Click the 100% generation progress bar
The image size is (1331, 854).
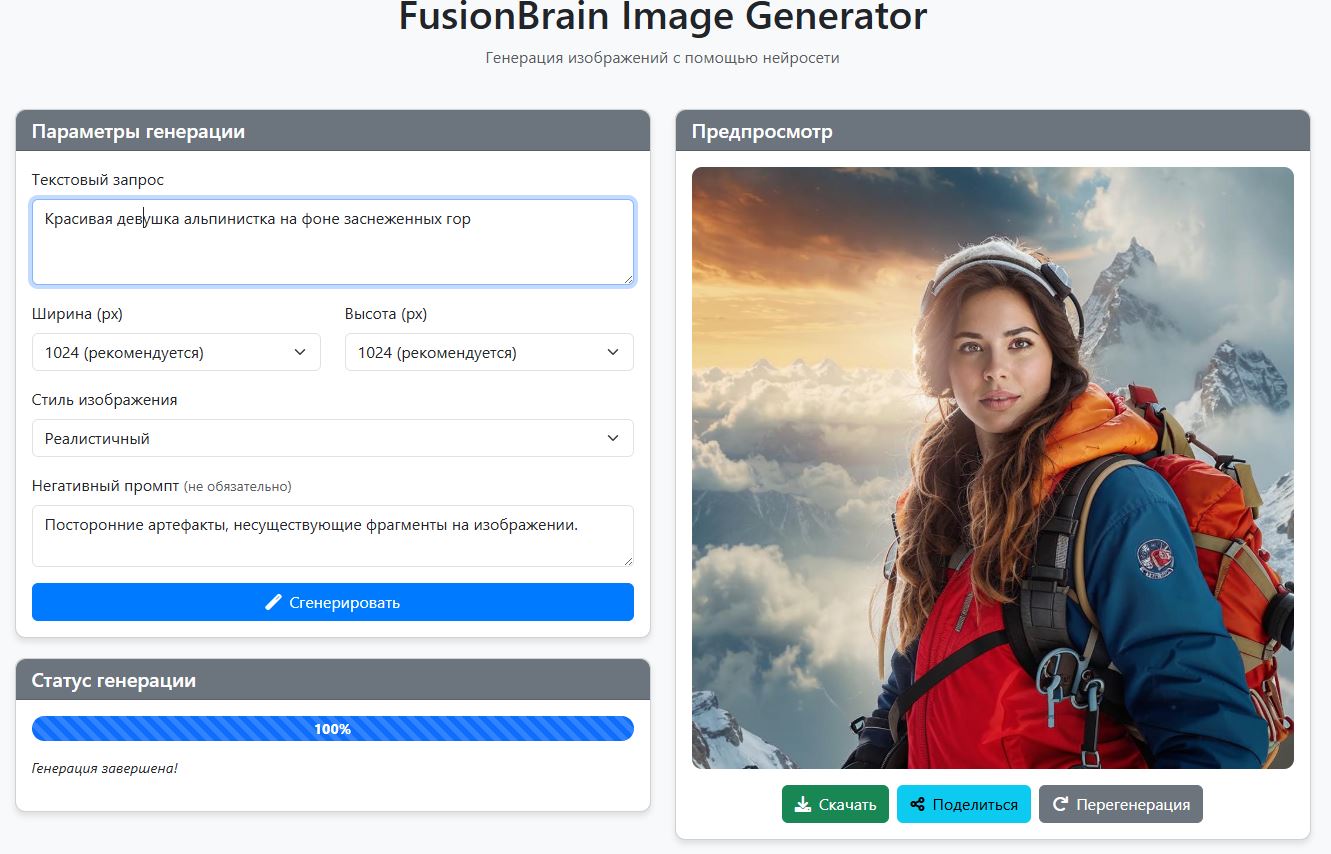tap(332, 729)
